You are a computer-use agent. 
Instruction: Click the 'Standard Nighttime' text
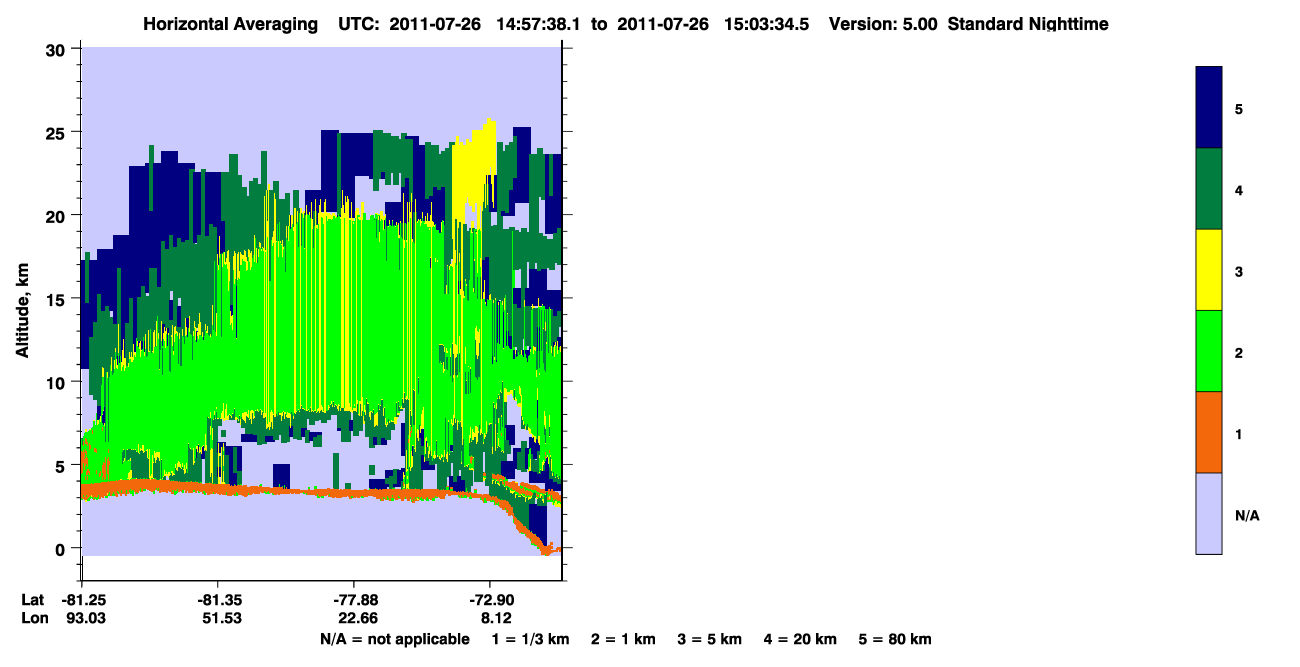click(1028, 24)
